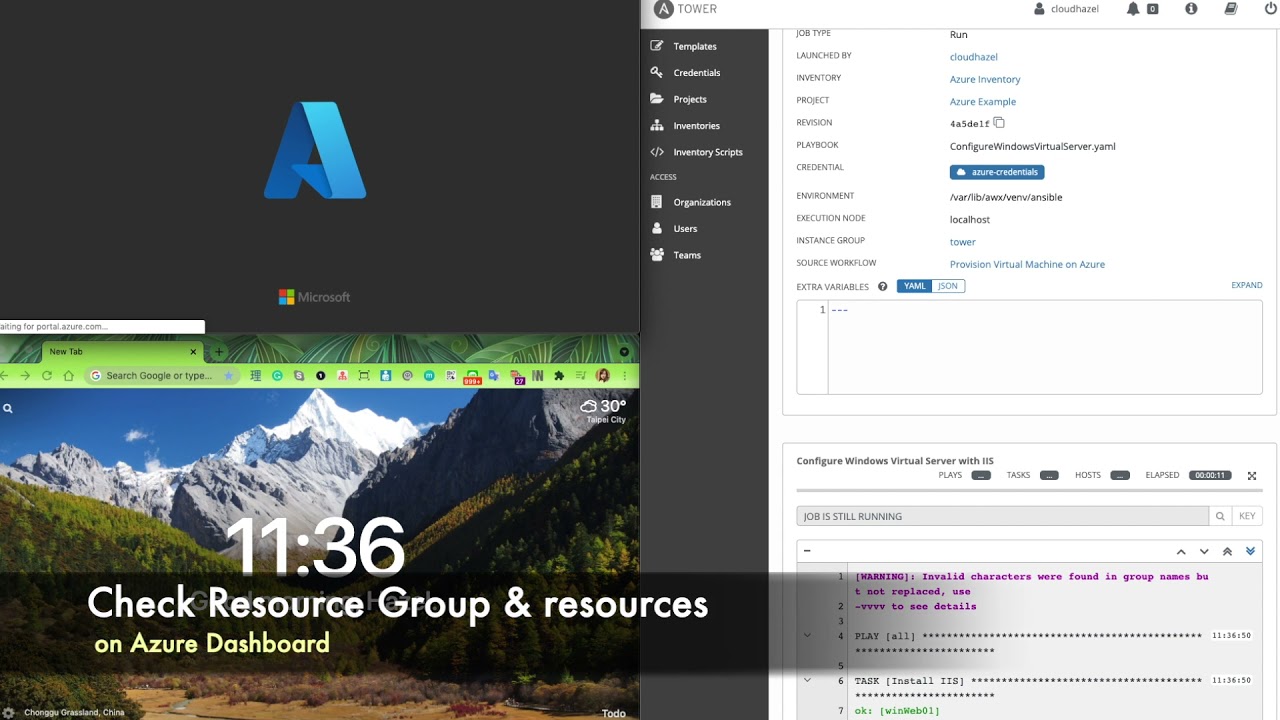
Task: Copy the revision hash to clipboard
Action: coord(999,123)
